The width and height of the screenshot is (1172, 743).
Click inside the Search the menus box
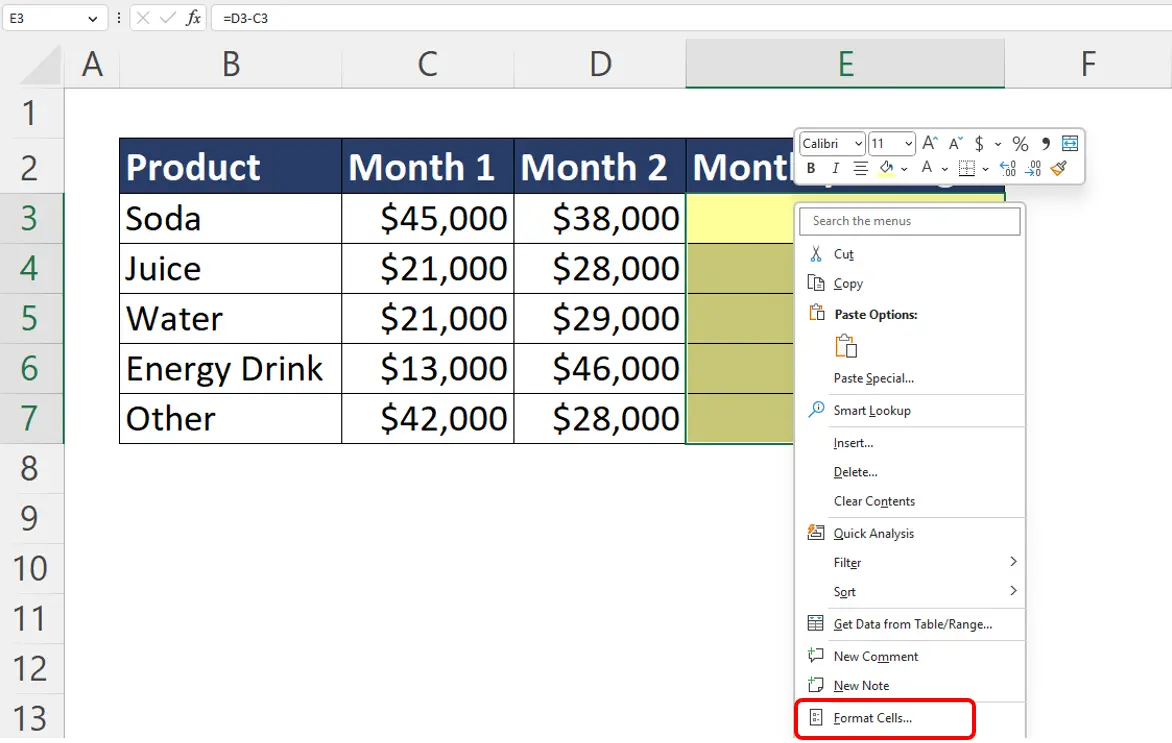coord(908,221)
